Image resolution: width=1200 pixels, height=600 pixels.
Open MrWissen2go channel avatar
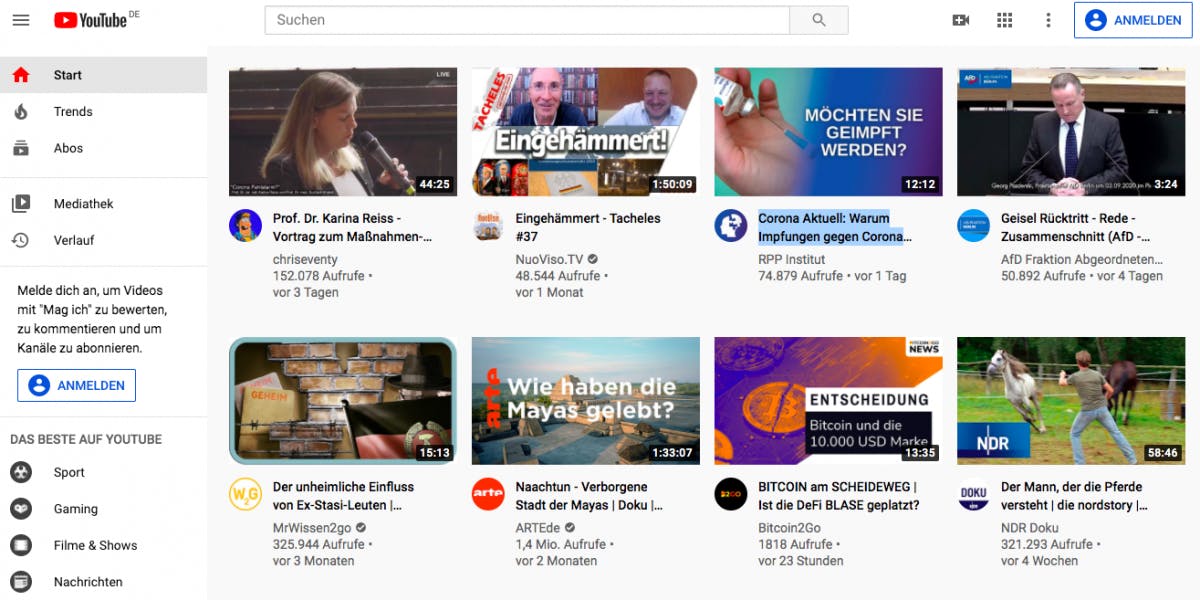tap(246, 495)
